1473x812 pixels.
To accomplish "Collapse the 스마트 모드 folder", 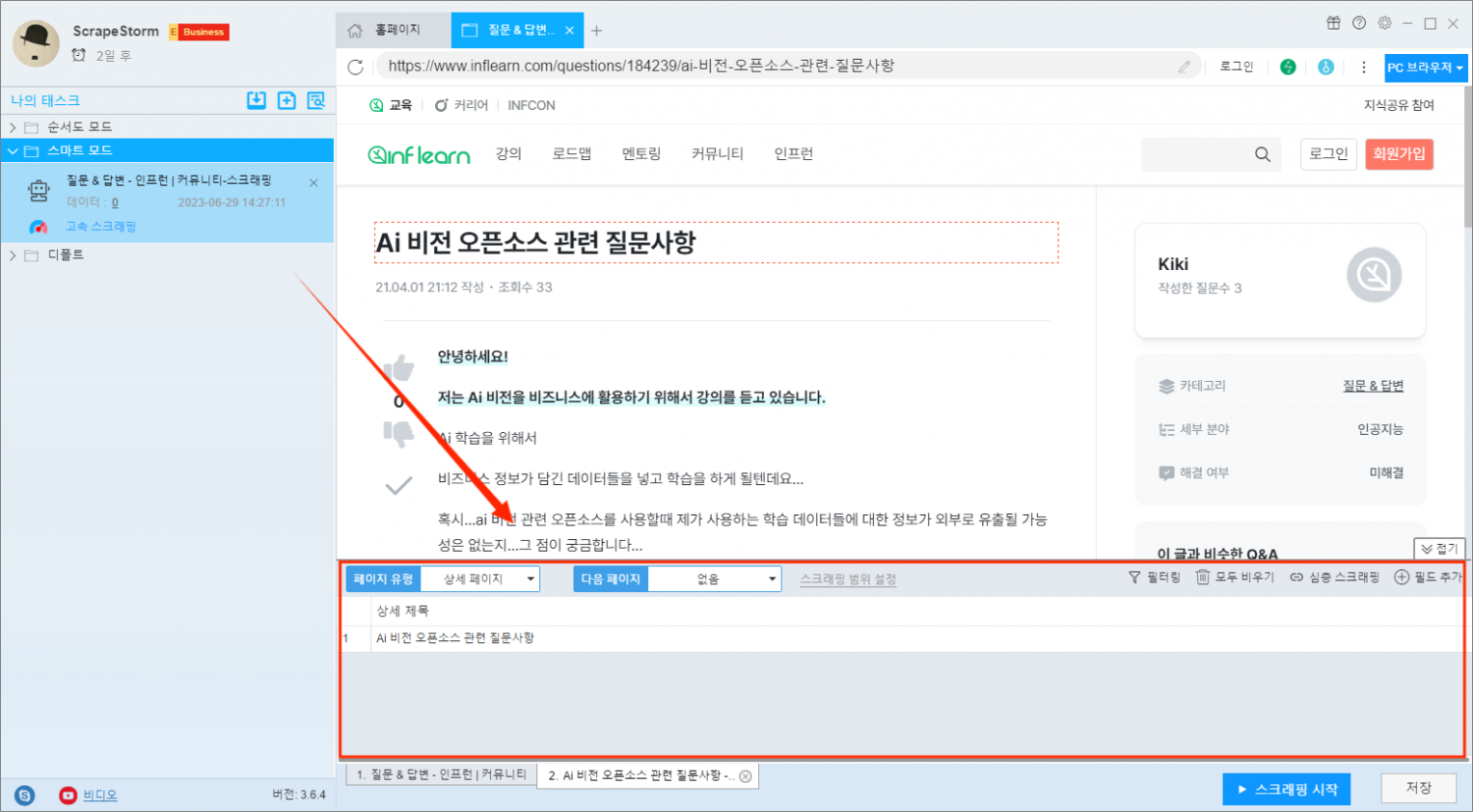I will pyautogui.click(x=13, y=151).
